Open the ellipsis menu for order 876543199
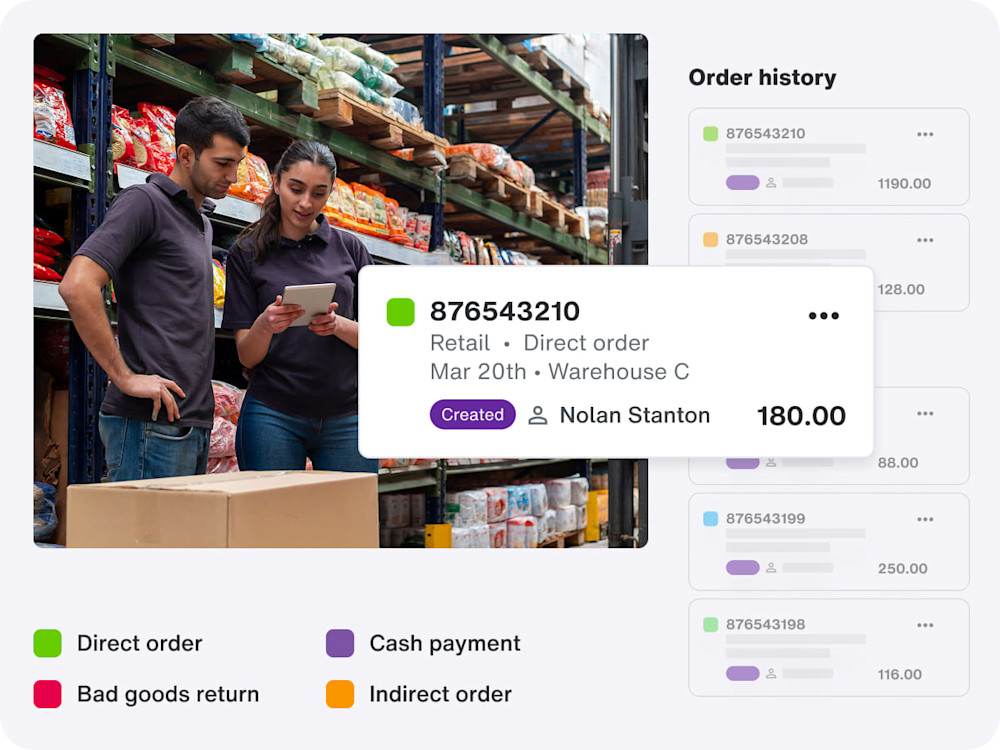1000x750 pixels. coord(924,519)
